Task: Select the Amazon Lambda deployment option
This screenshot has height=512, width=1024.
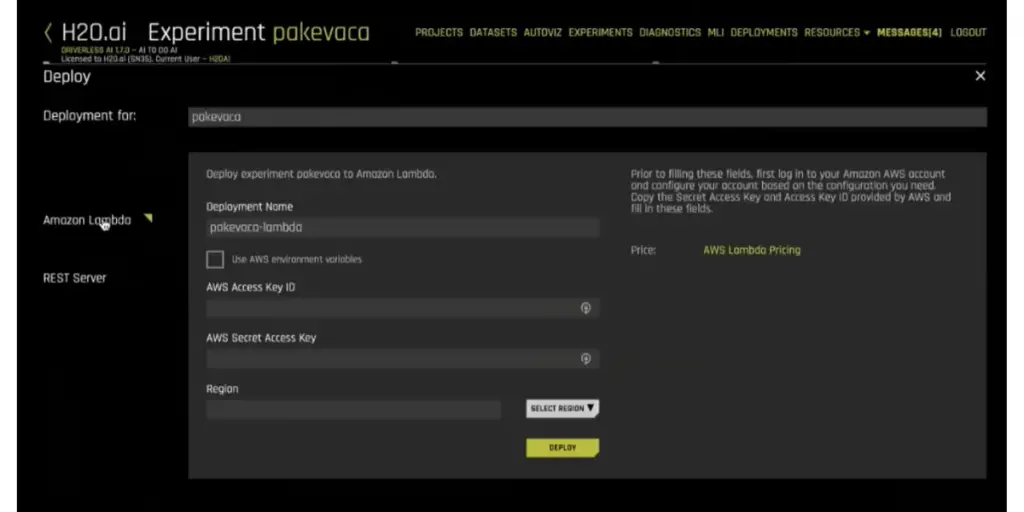Action: [x=87, y=220]
